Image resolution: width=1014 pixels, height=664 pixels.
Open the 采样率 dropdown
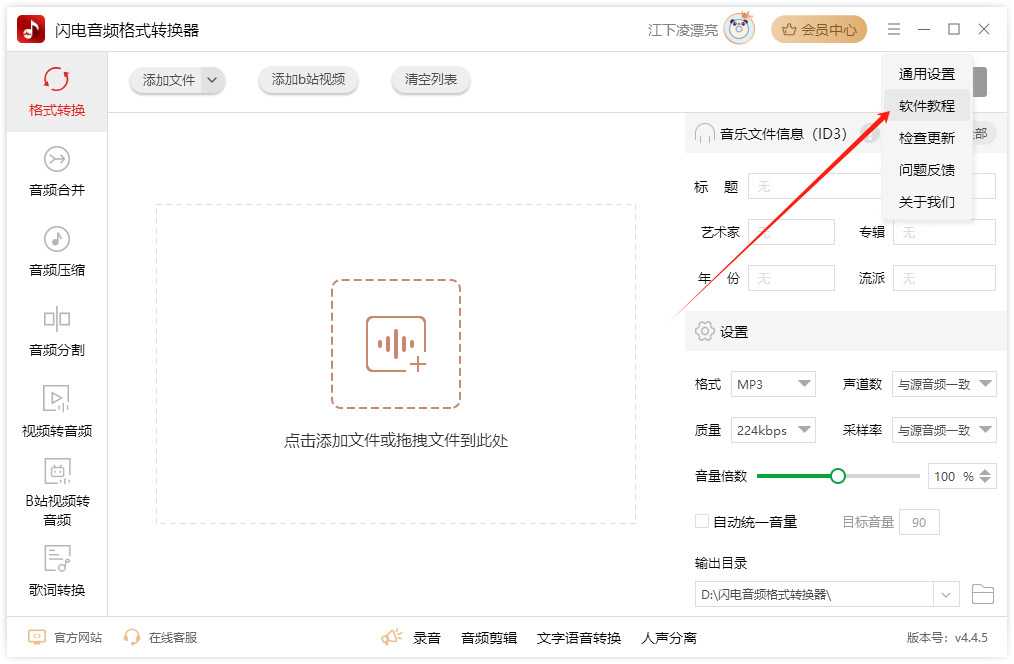point(944,430)
